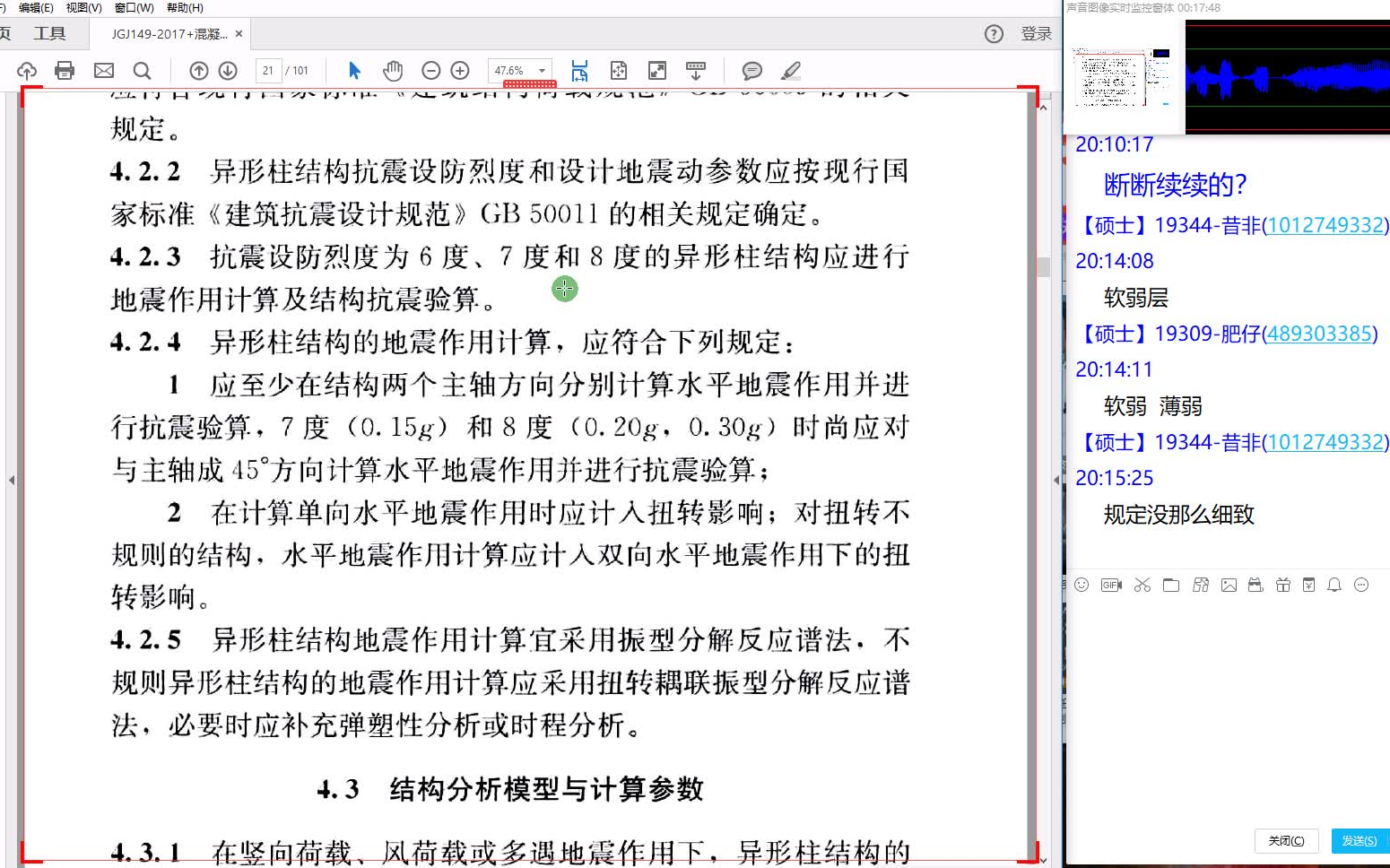Click clause number 4.2.5 in the document

[x=145, y=640]
